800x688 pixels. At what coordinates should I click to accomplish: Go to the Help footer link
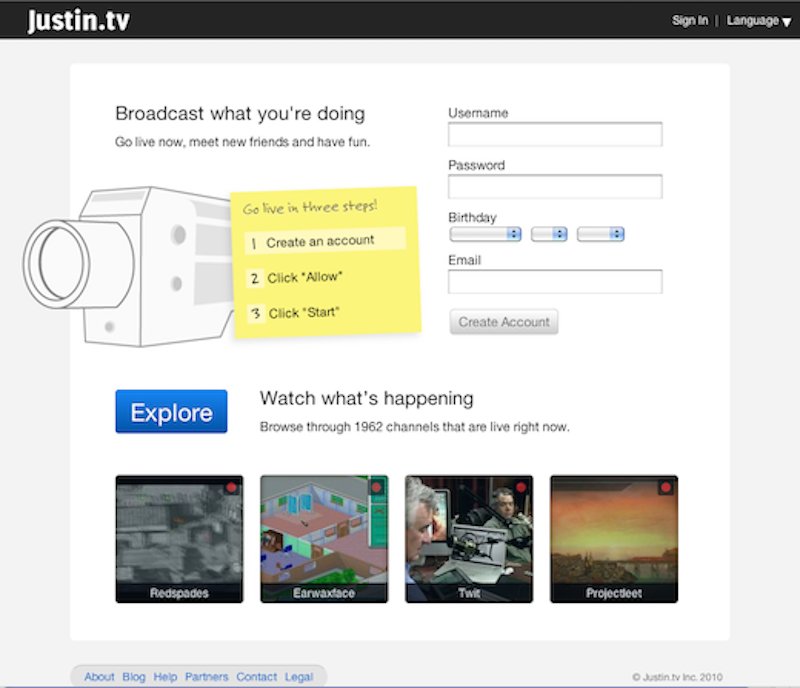pyautogui.click(x=165, y=677)
